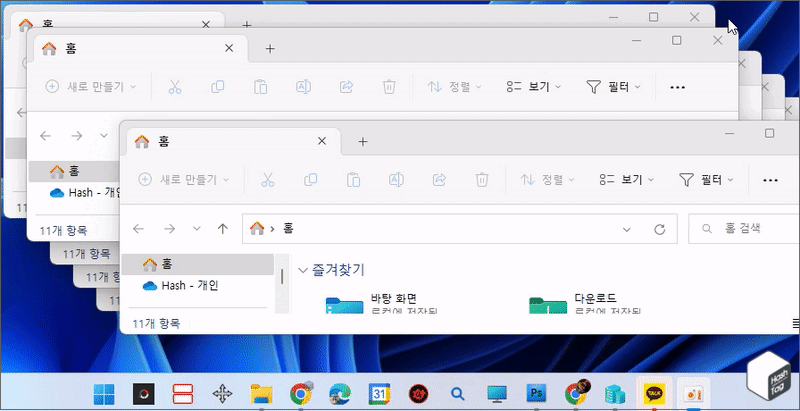Screen dimensions: 800x411
Task: Add new tab in second Explorer window
Action: pos(270,48)
